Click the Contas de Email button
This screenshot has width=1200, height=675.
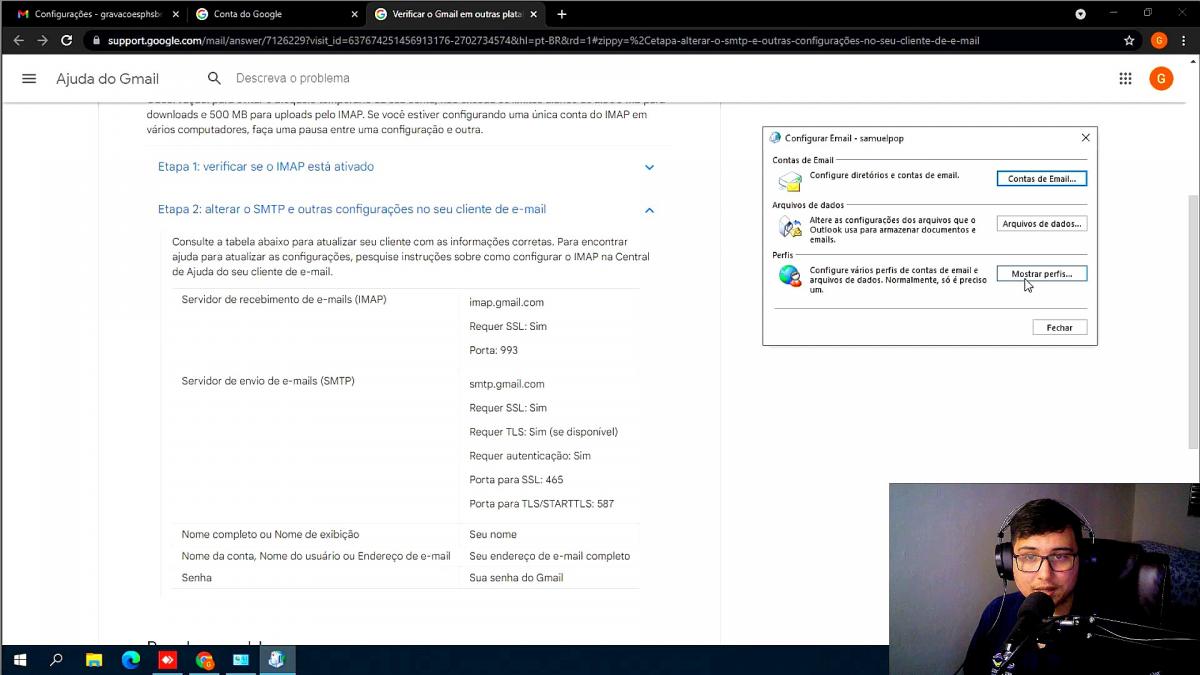pos(1042,178)
